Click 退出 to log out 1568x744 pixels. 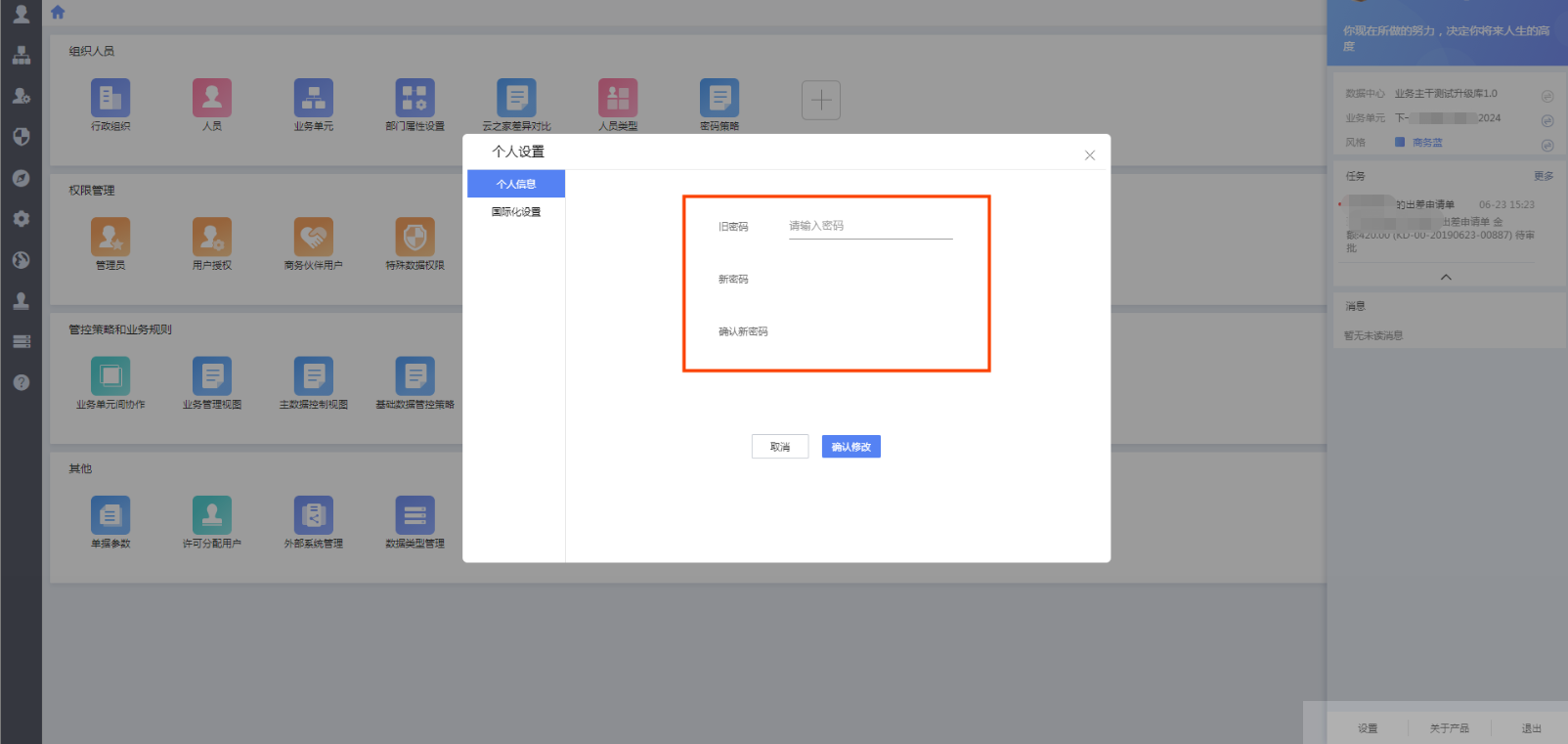(x=1531, y=728)
